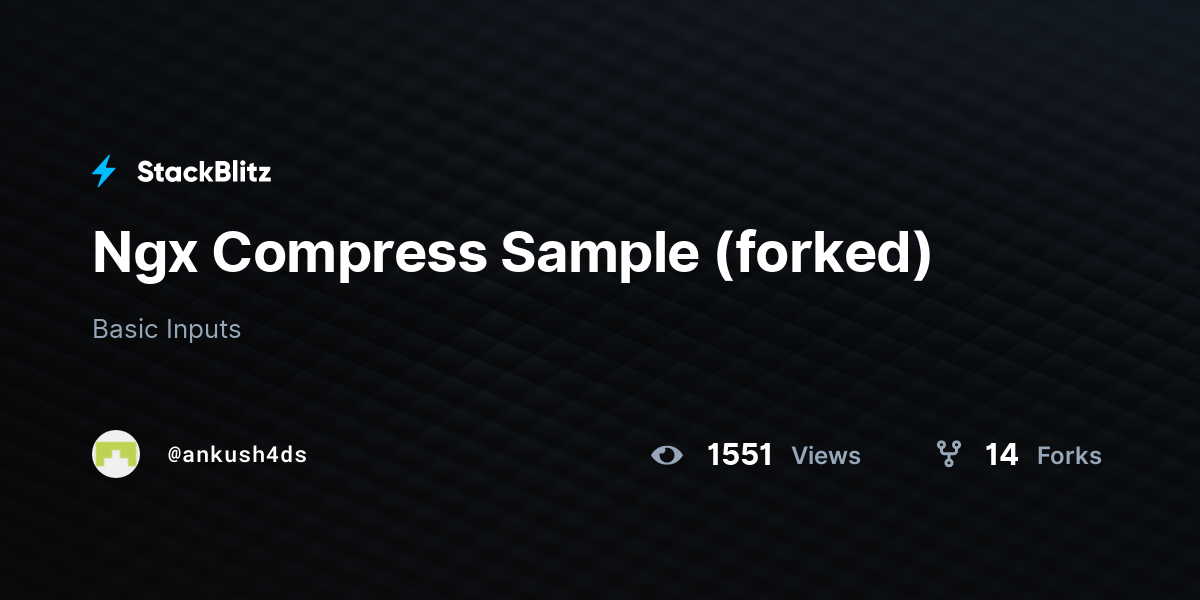Click the "Blitz" part of the logo text
1200x600 pixels.
coord(242,172)
